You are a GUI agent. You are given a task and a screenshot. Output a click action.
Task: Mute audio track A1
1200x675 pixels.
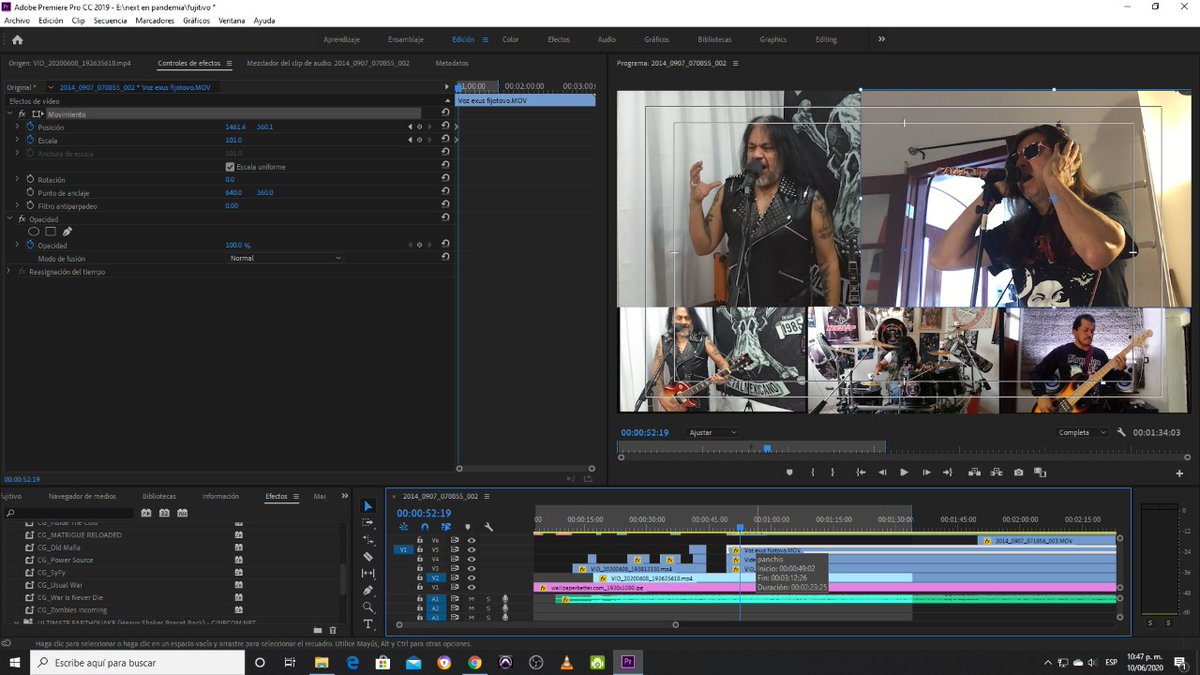click(x=471, y=599)
